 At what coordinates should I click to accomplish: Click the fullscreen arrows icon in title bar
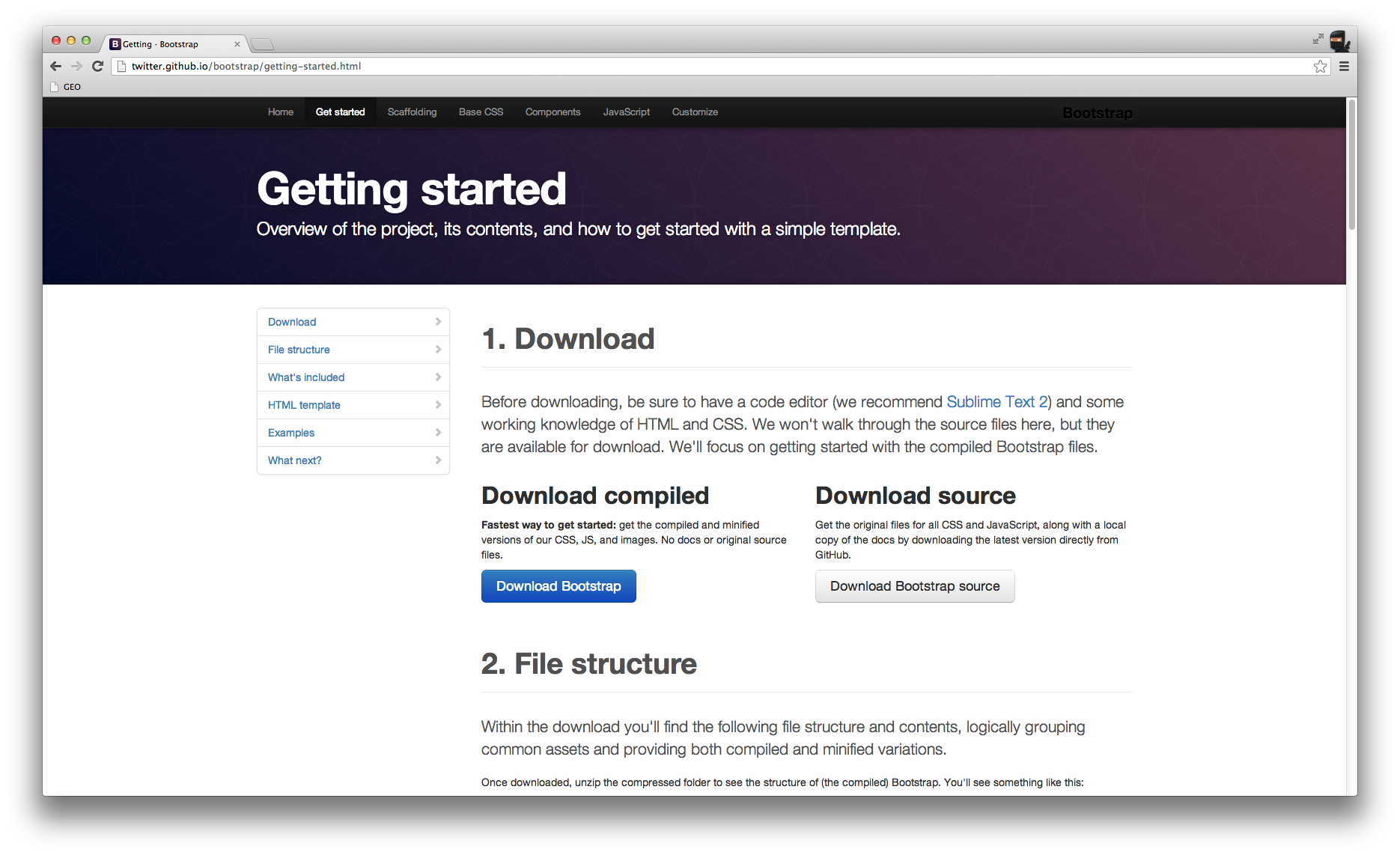click(1318, 39)
